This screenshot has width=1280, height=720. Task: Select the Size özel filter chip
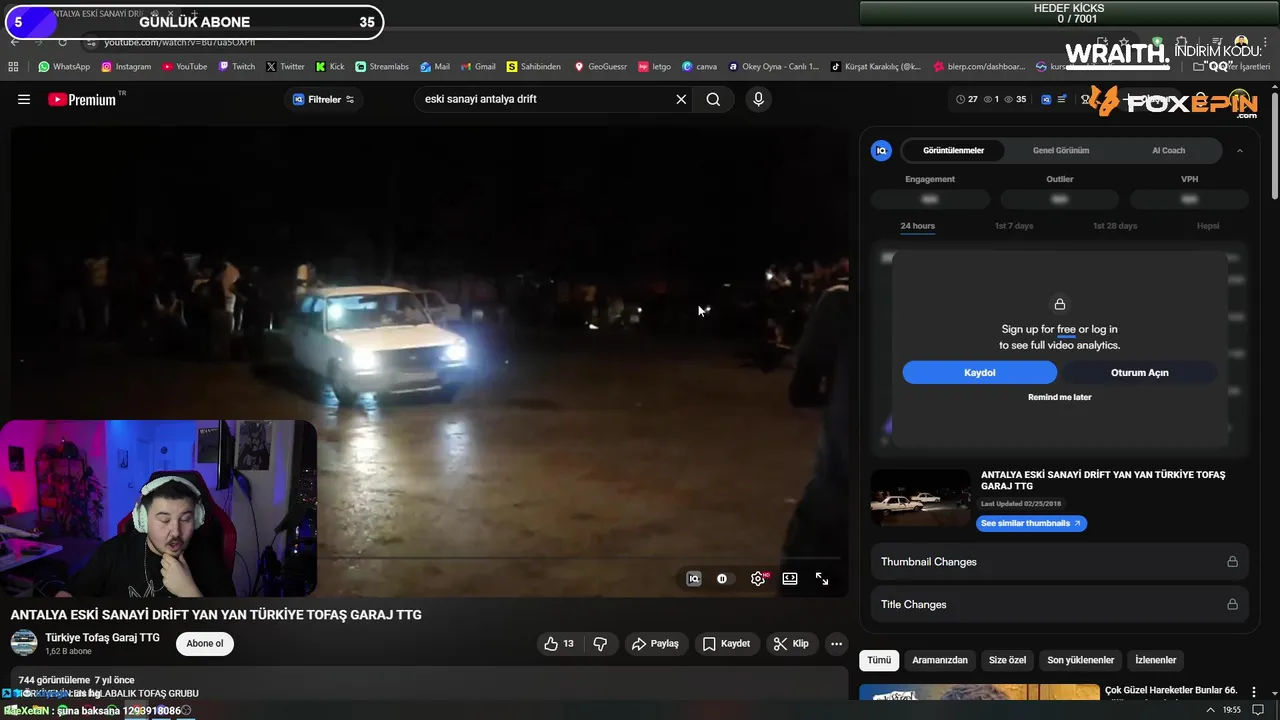click(1007, 660)
